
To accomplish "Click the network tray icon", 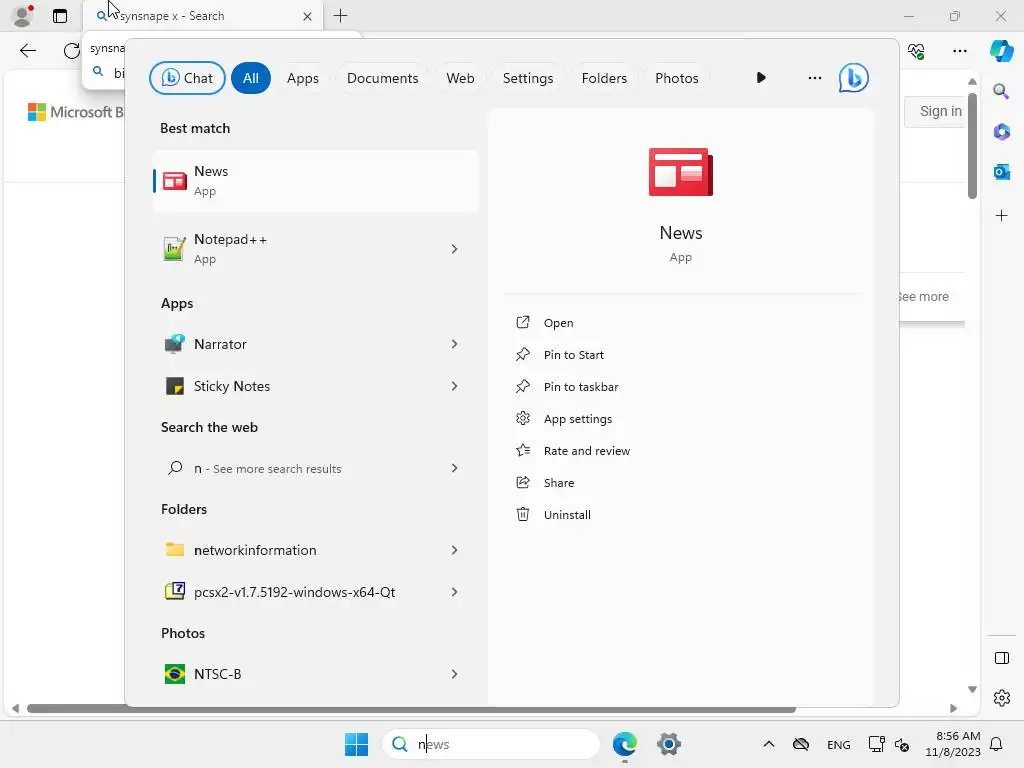I will click(876, 744).
